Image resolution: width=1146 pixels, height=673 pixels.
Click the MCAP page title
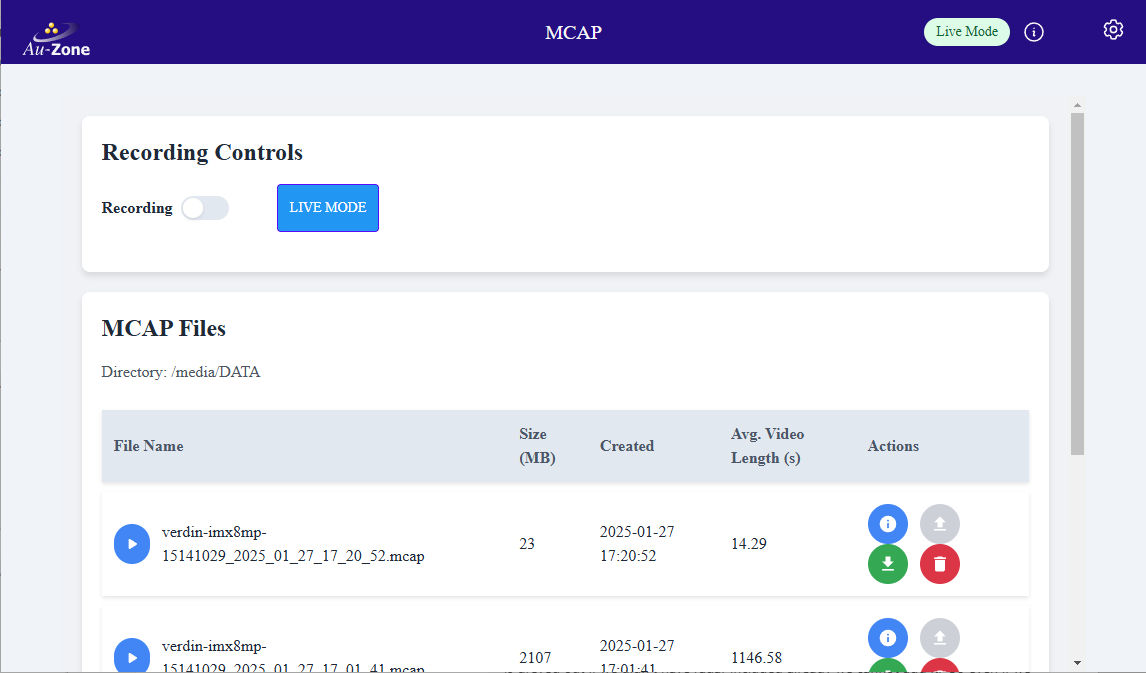tap(573, 32)
